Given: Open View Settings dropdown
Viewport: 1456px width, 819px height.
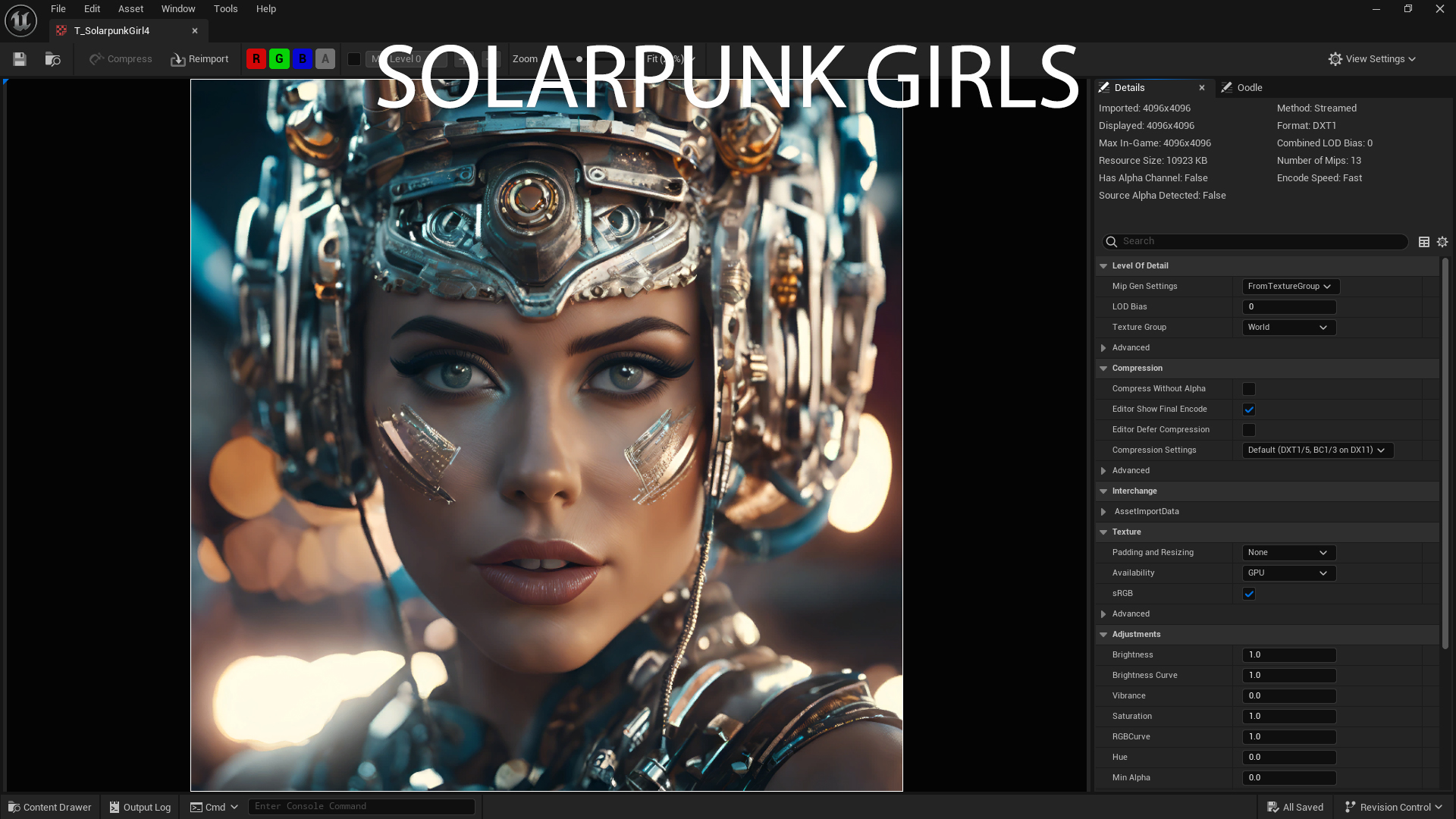Looking at the screenshot, I should coord(1372,59).
